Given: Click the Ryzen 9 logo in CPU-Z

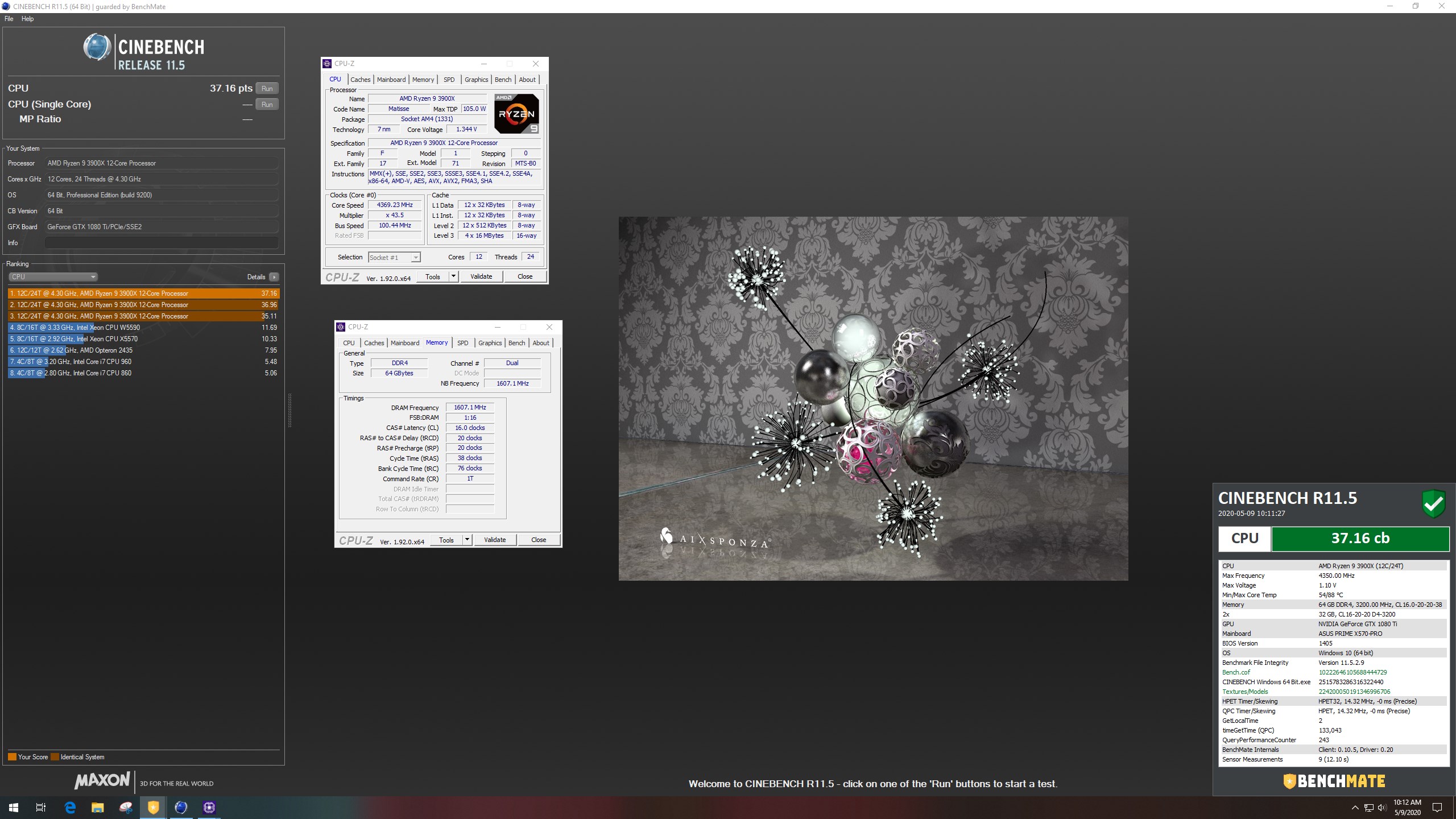Looking at the screenshot, I should 516,114.
